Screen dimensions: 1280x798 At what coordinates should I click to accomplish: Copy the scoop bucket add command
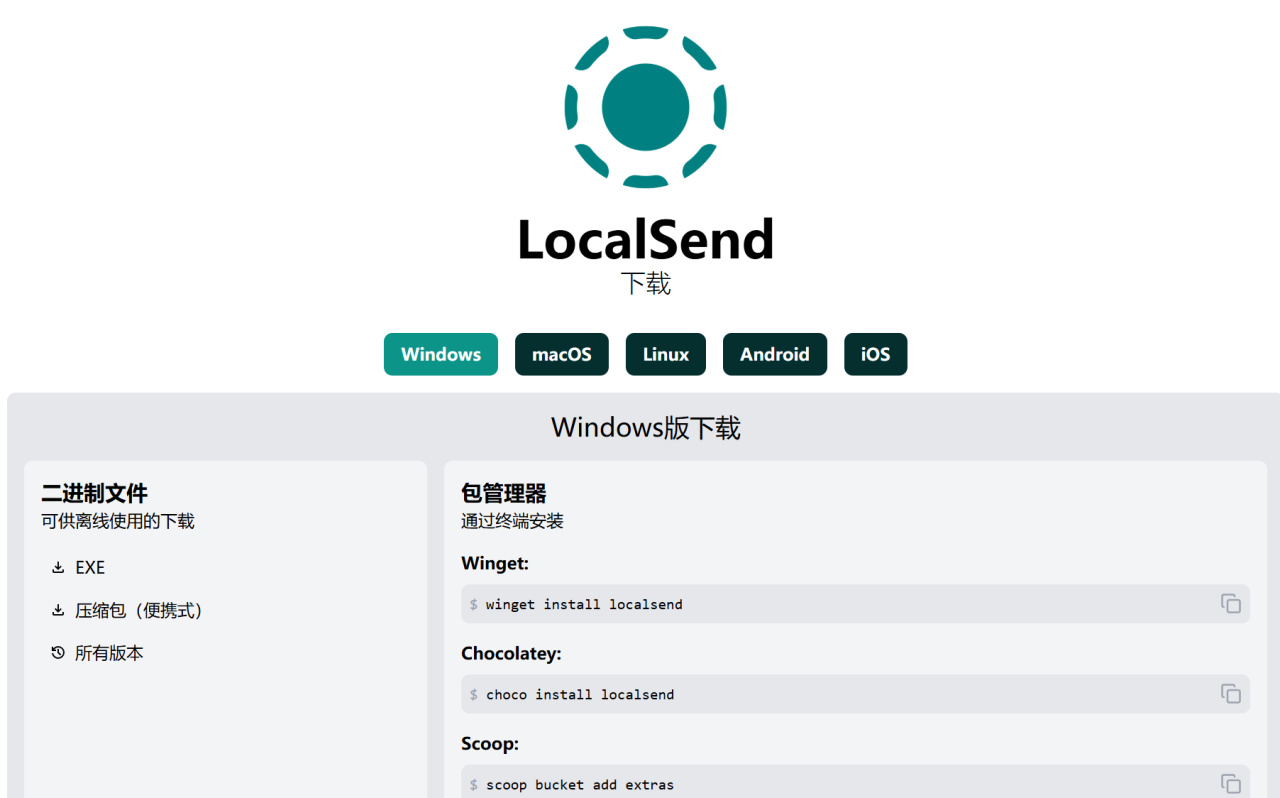point(1231,784)
